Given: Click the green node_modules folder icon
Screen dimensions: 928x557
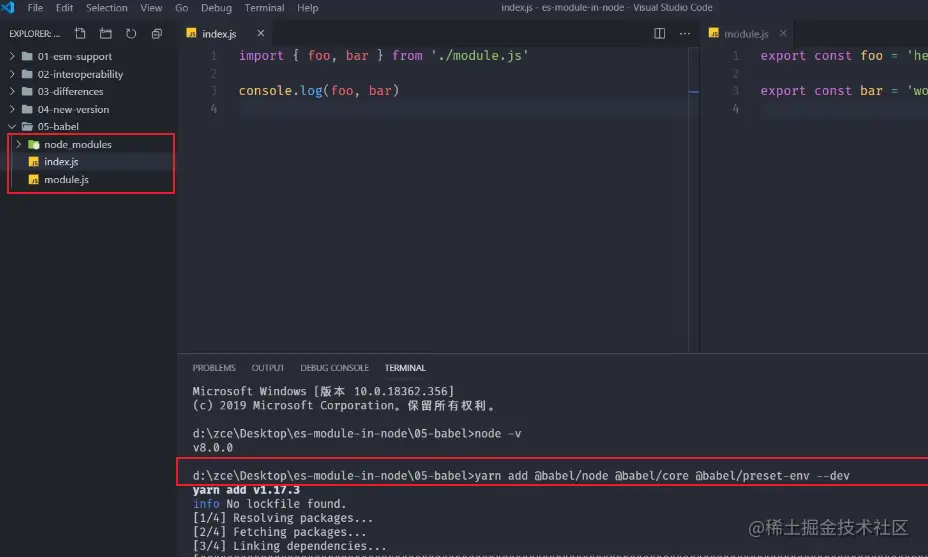Looking at the screenshot, I should click(x=34, y=144).
